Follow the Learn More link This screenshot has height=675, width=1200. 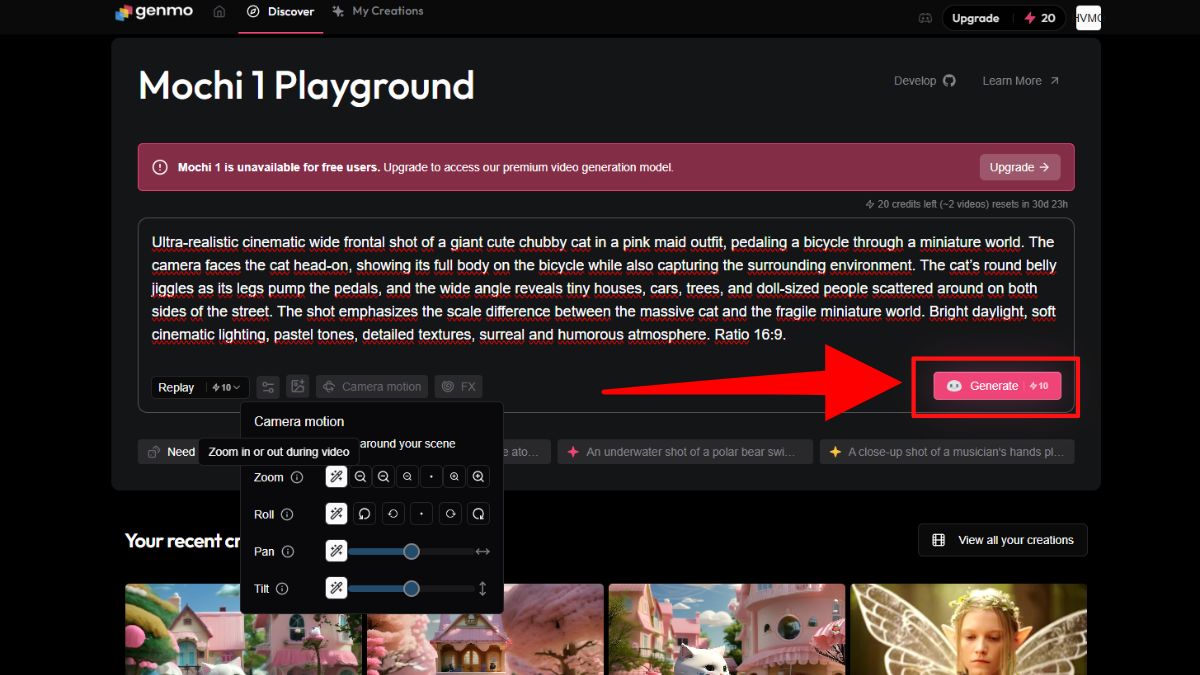tap(1021, 81)
